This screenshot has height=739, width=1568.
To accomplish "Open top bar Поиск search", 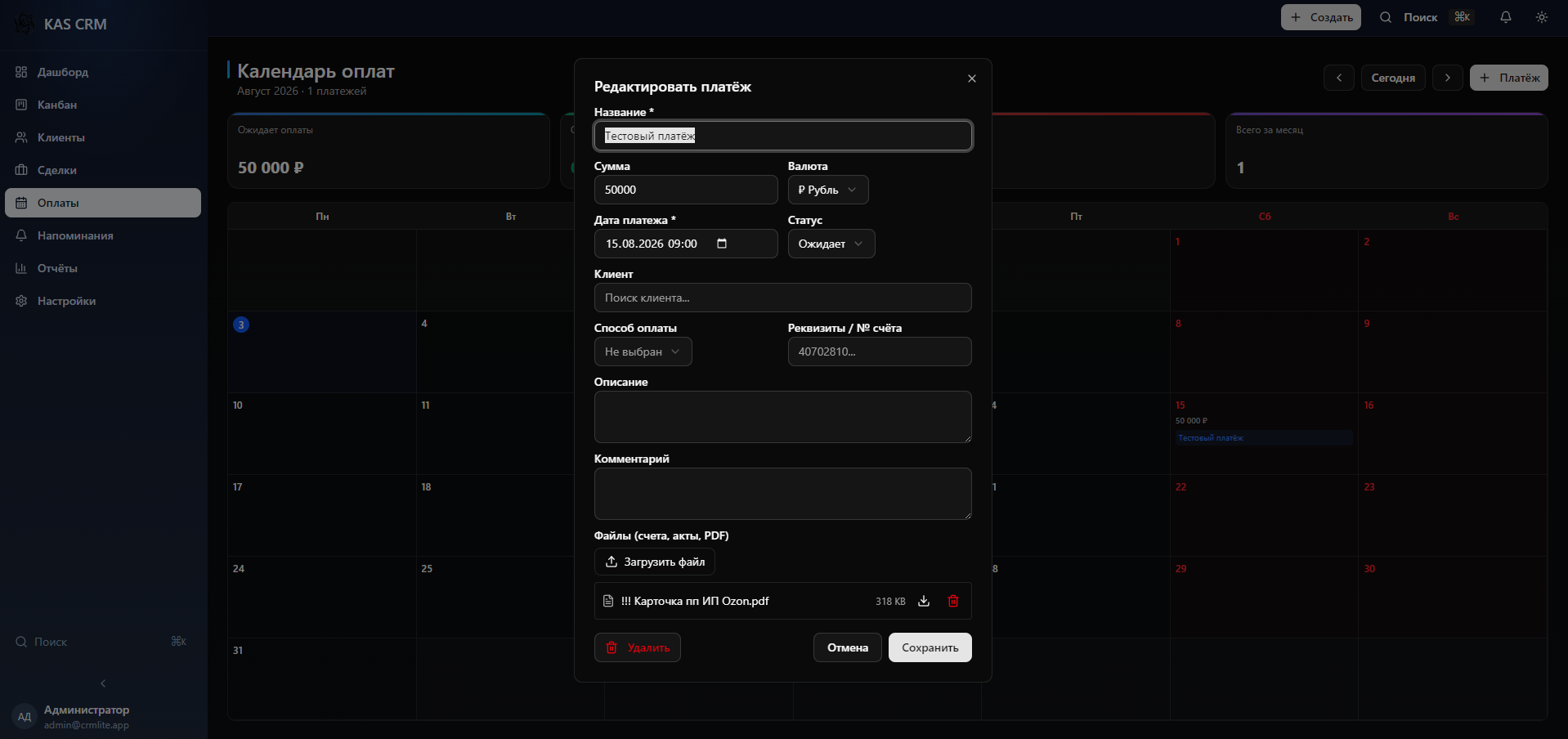I will tap(1427, 17).
